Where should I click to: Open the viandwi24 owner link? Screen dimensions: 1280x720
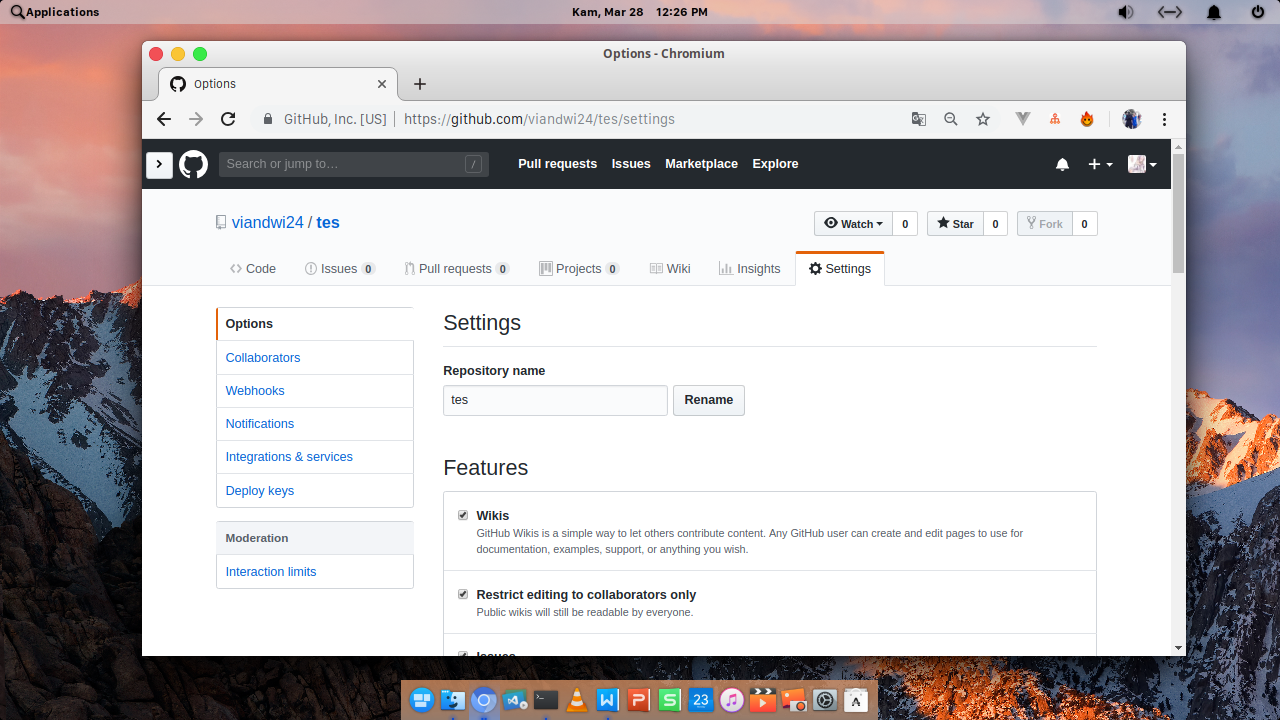[x=267, y=223]
